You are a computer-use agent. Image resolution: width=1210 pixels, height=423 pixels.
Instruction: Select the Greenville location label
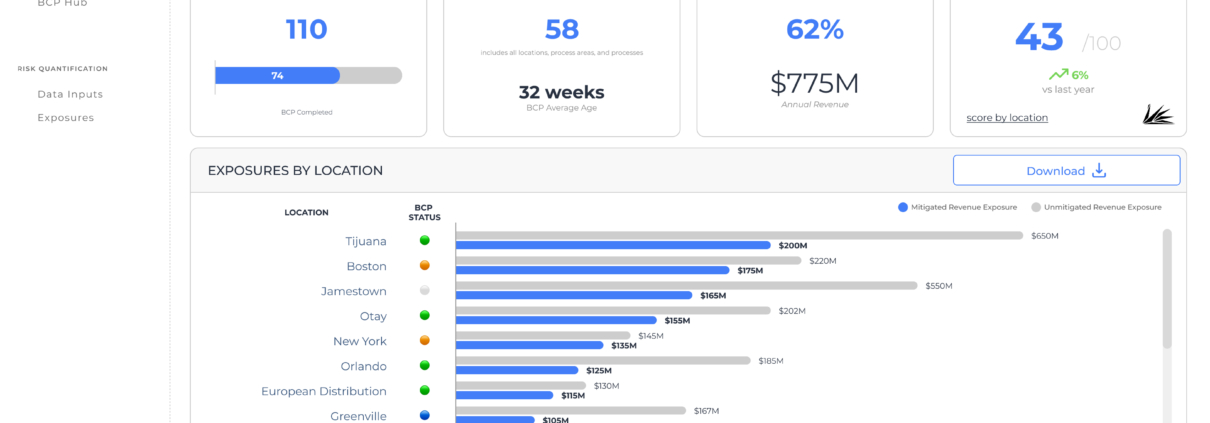tap(359, 416)
